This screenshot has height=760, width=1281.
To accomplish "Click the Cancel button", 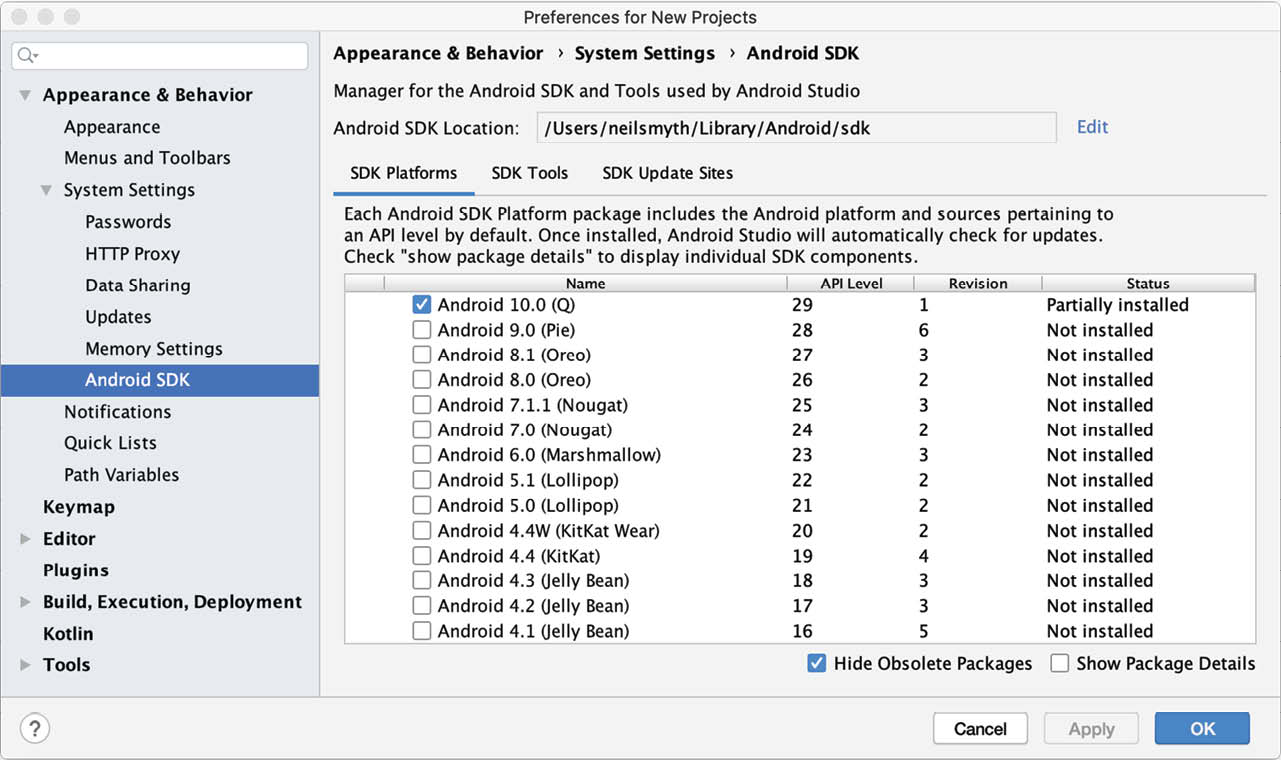I will [x=980, y=728].
